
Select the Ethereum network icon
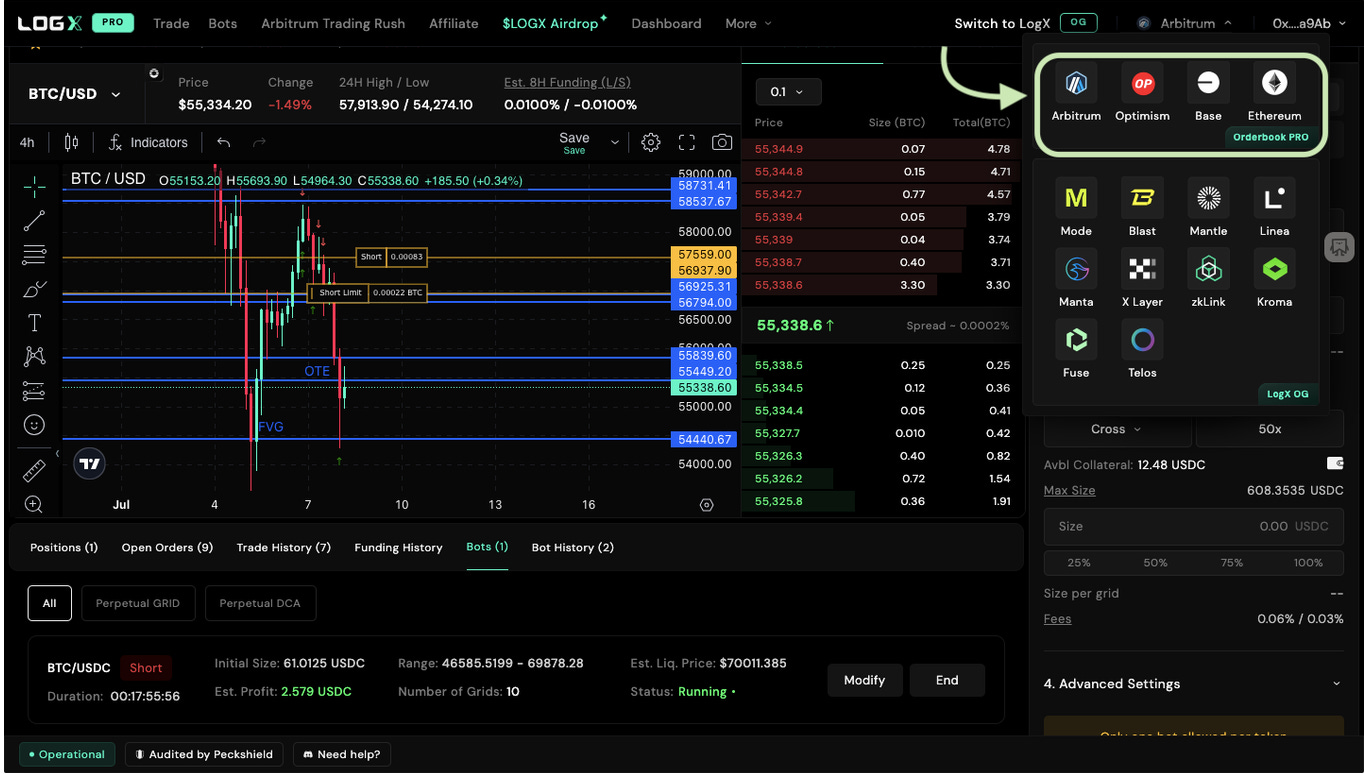coord(1274,83)
